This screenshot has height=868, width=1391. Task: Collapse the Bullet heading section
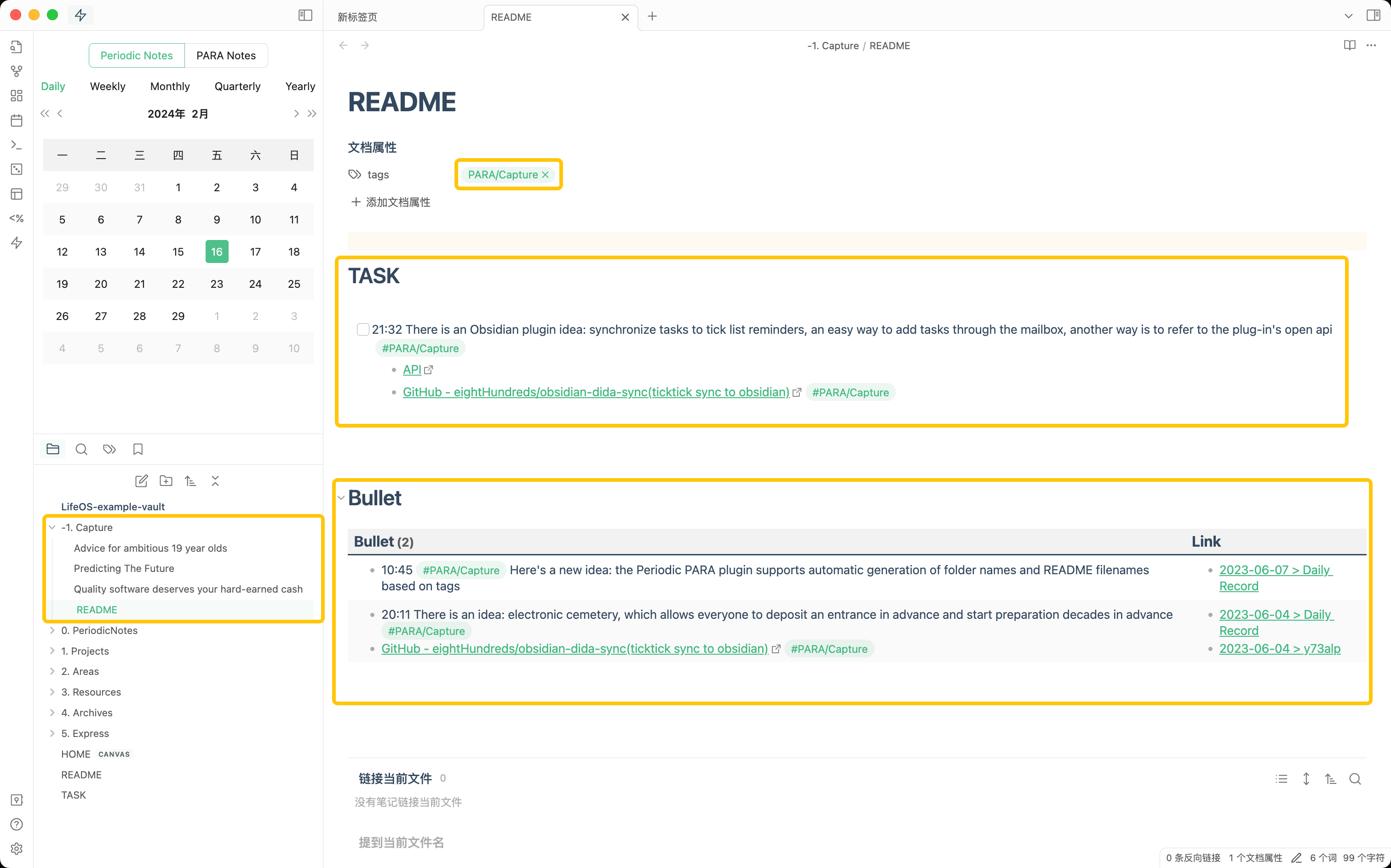pyautogui.click(x=341, y=498)
